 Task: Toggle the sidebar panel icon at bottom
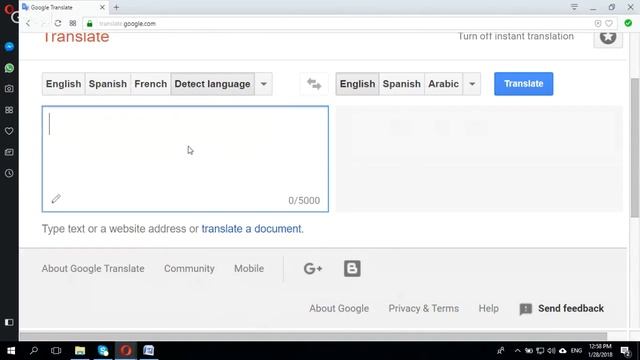click(9, 322)
